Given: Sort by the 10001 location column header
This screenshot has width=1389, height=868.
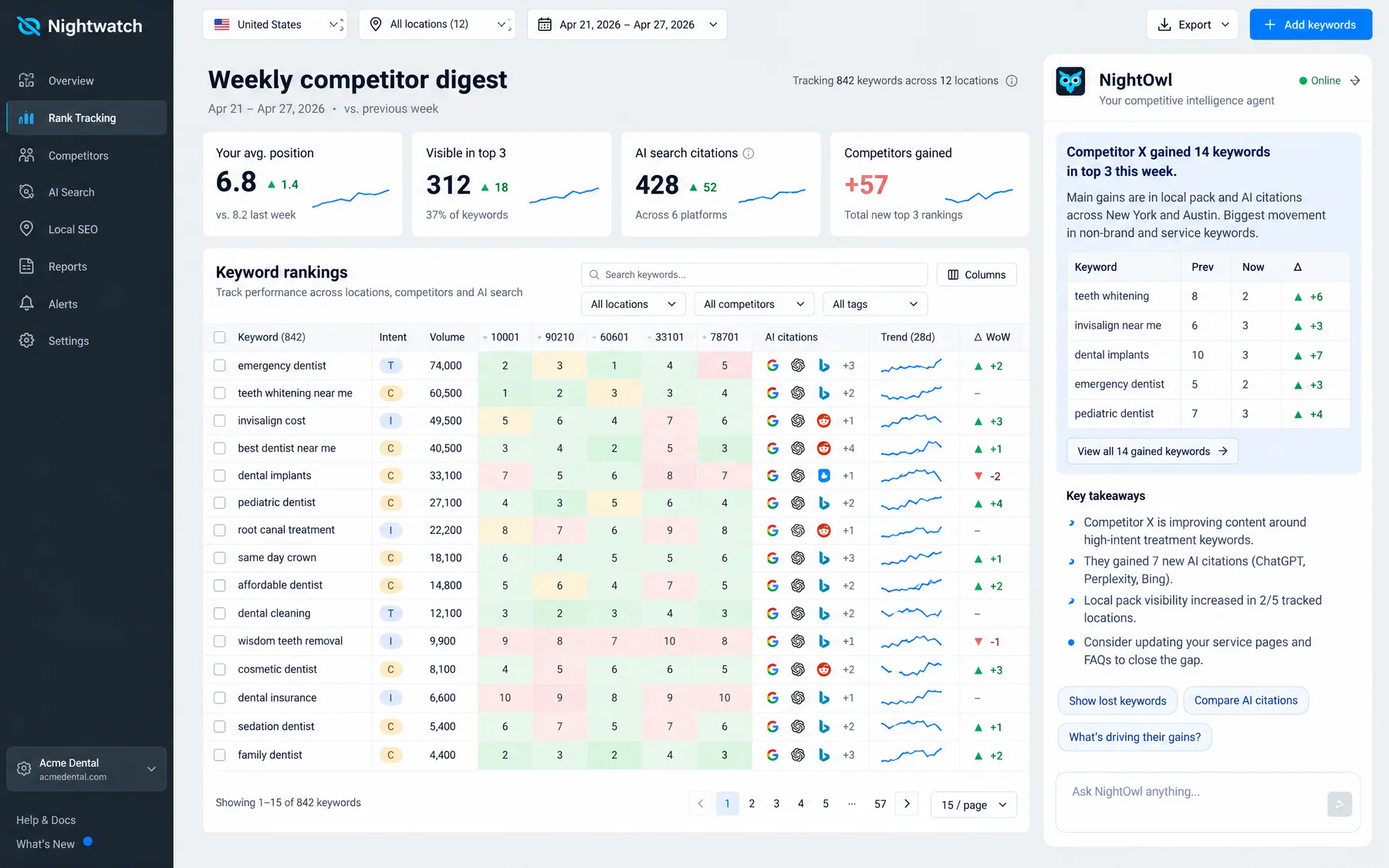Looking at the screenshot, I should click(x=505, y=337).
